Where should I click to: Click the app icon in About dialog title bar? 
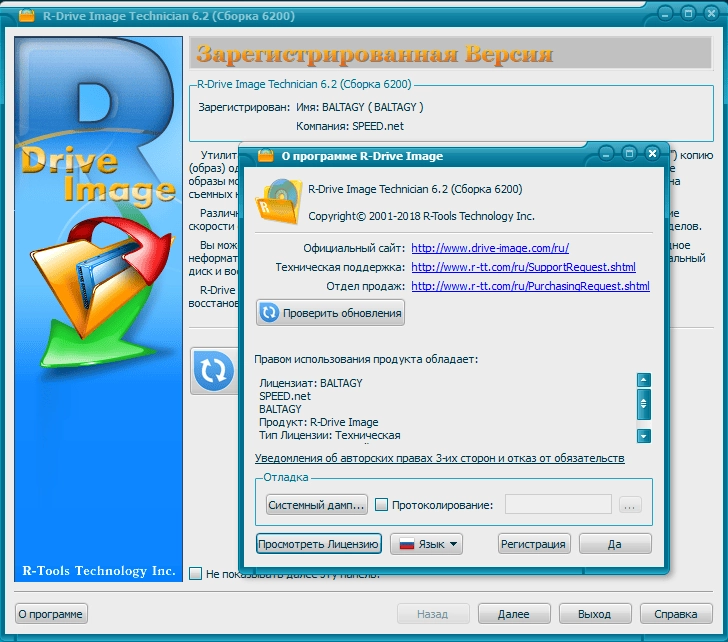click(266, 155)
